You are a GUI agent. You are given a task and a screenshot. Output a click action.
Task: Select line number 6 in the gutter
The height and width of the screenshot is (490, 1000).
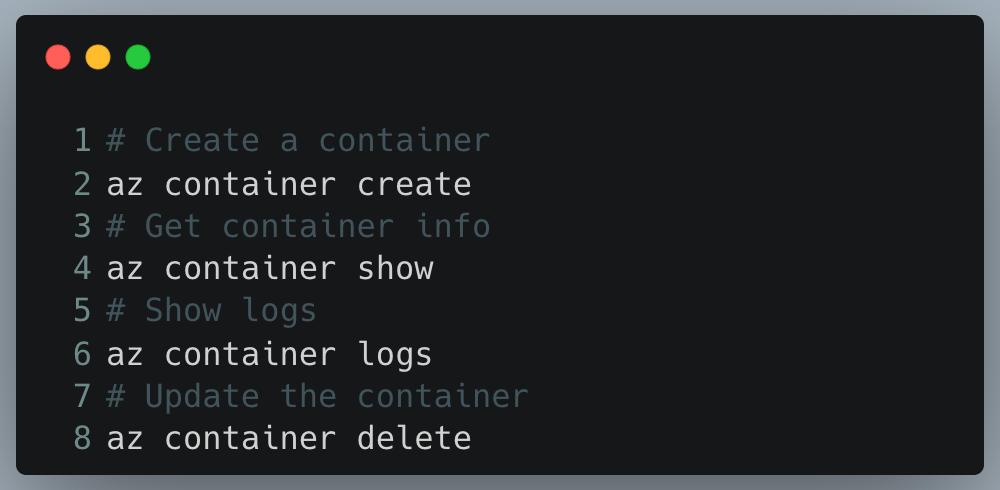[82, 354]
